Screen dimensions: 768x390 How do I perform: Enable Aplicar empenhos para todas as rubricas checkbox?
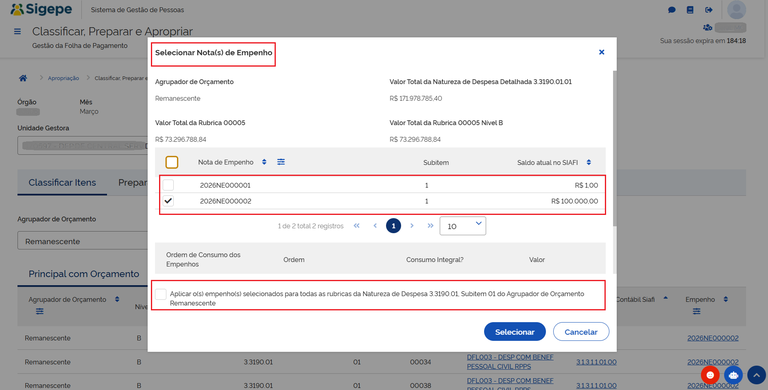pyautogui.click(x=161, y=294)
